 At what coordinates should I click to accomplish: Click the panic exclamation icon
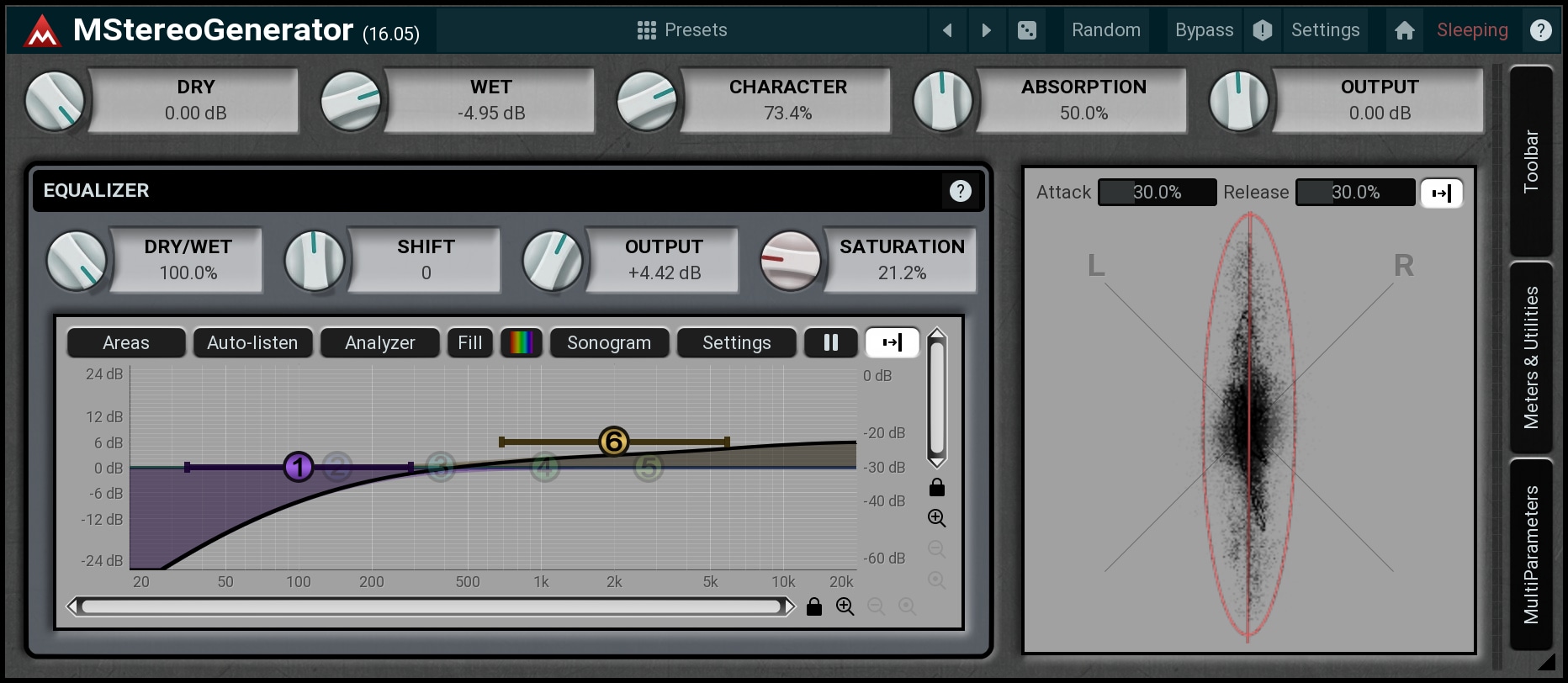click(x=1262, y=30)
